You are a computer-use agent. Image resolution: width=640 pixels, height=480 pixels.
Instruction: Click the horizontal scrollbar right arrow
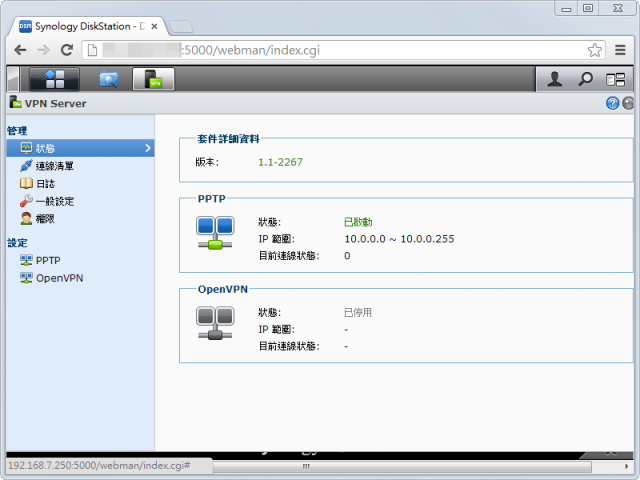click(x=626, y=466)
